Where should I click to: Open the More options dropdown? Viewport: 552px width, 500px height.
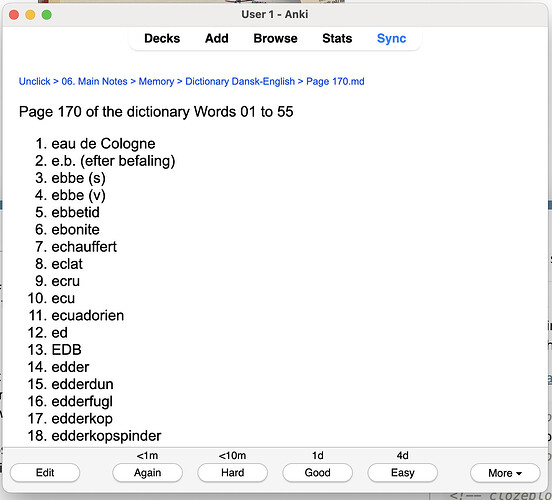505,473
